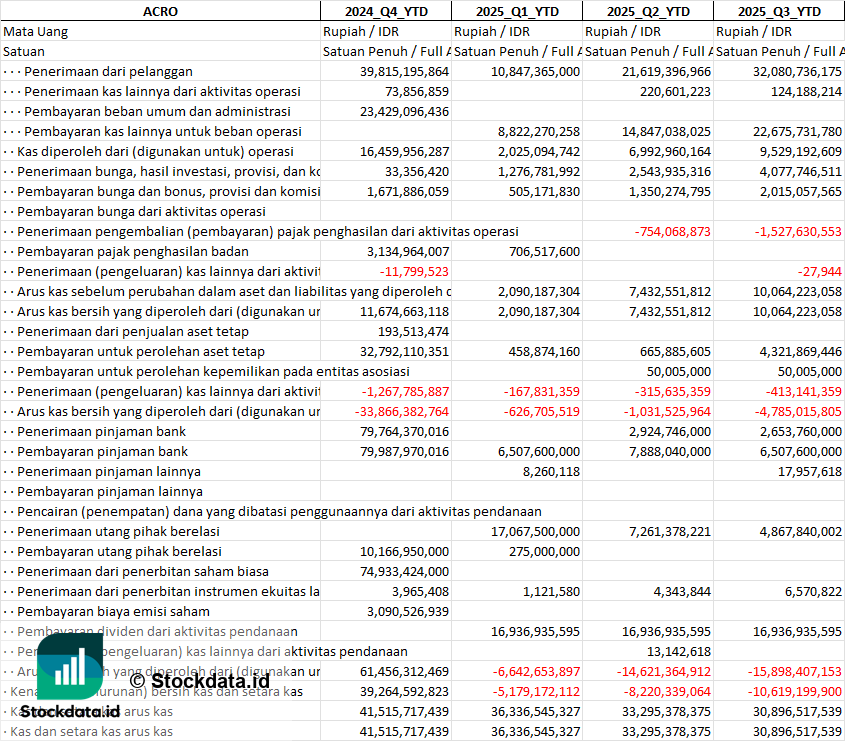Select the red value -754,068,873

click(672, 231)
